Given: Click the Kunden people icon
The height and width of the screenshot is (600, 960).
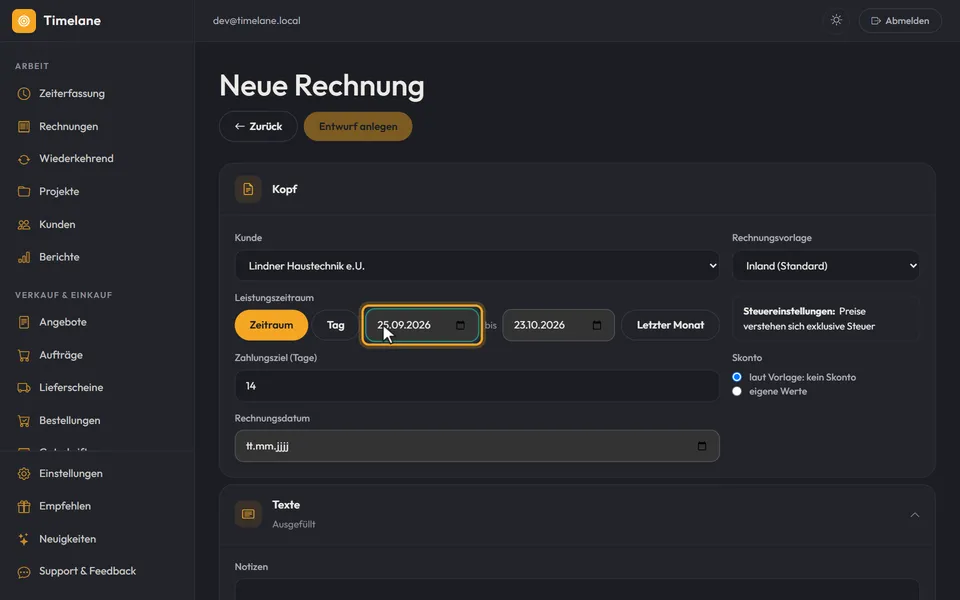Looking at the screenshot, I should [x=24, y=225].
